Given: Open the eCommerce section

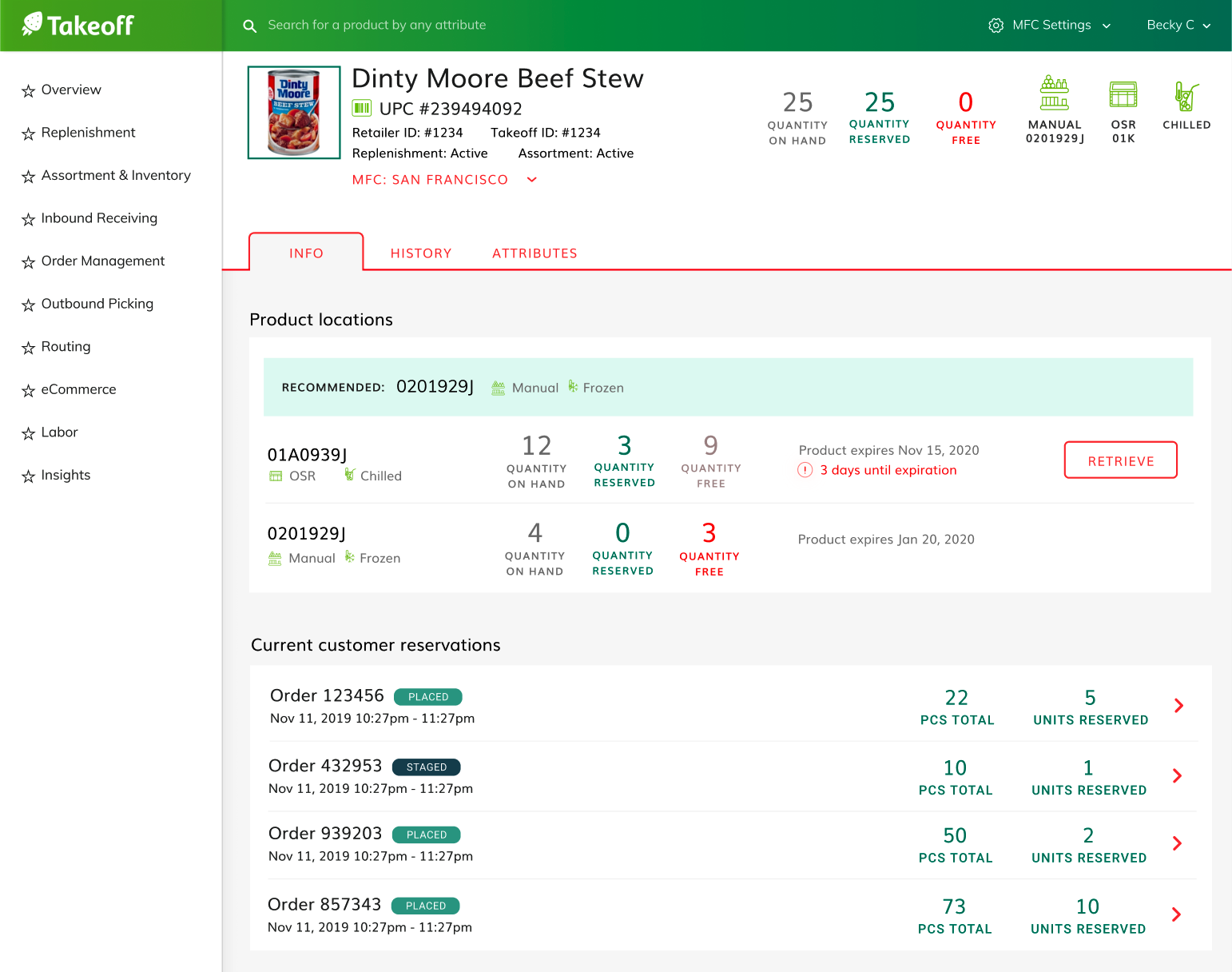Looking at the screenshot, I should point(78,389).
